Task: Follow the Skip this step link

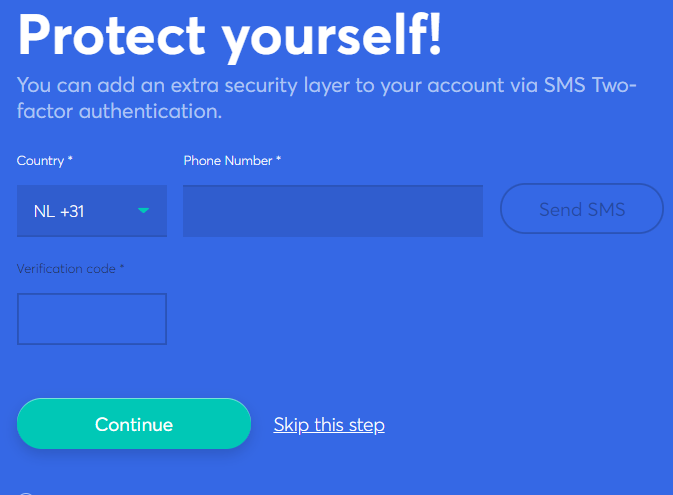Action: coord(329,425)
